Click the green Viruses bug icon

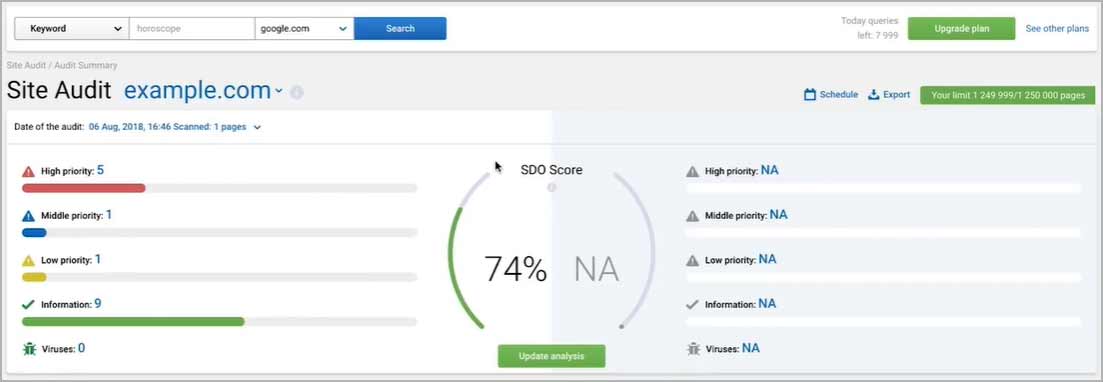[29, 348]
